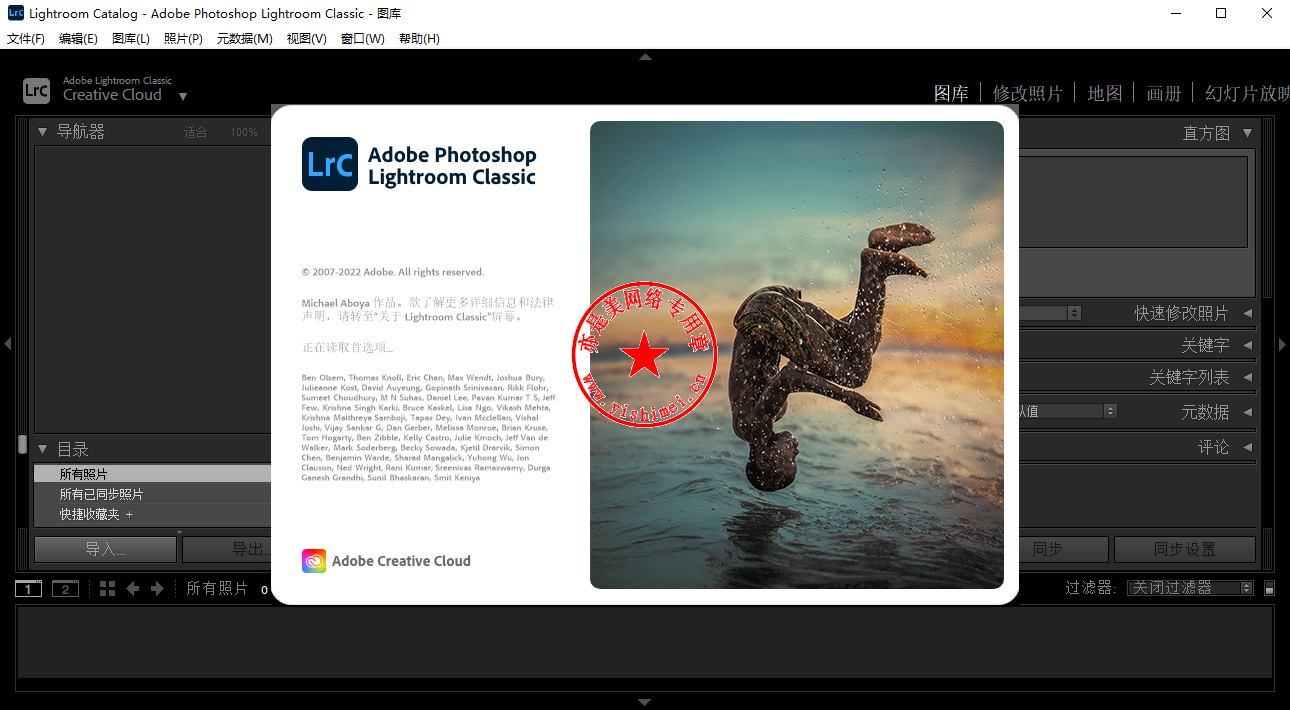This screenshot has width=1290, height=710.
Task: Click the 同步设置 button
Action: coord(1185,549)
